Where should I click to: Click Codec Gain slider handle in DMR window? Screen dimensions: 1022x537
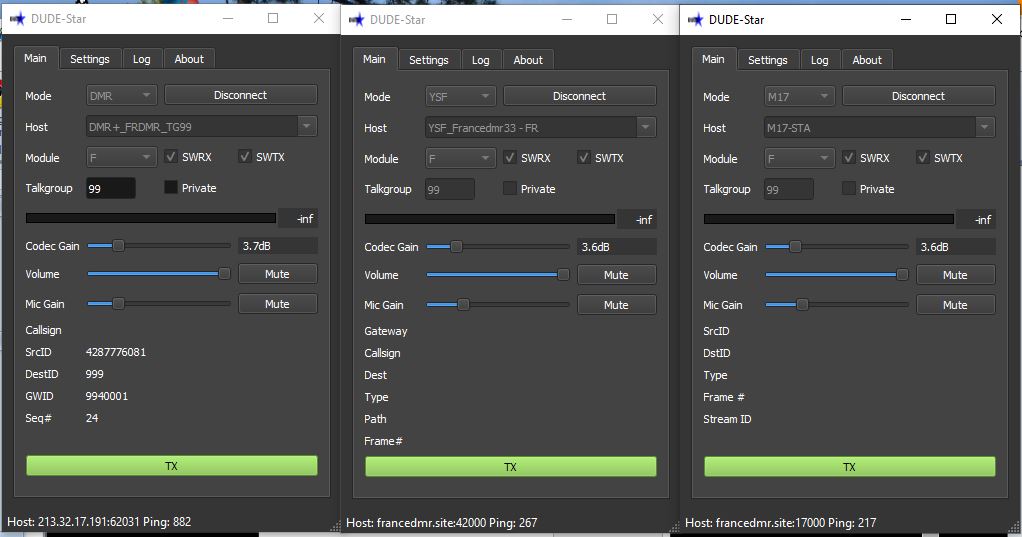(x=118, y=246)
